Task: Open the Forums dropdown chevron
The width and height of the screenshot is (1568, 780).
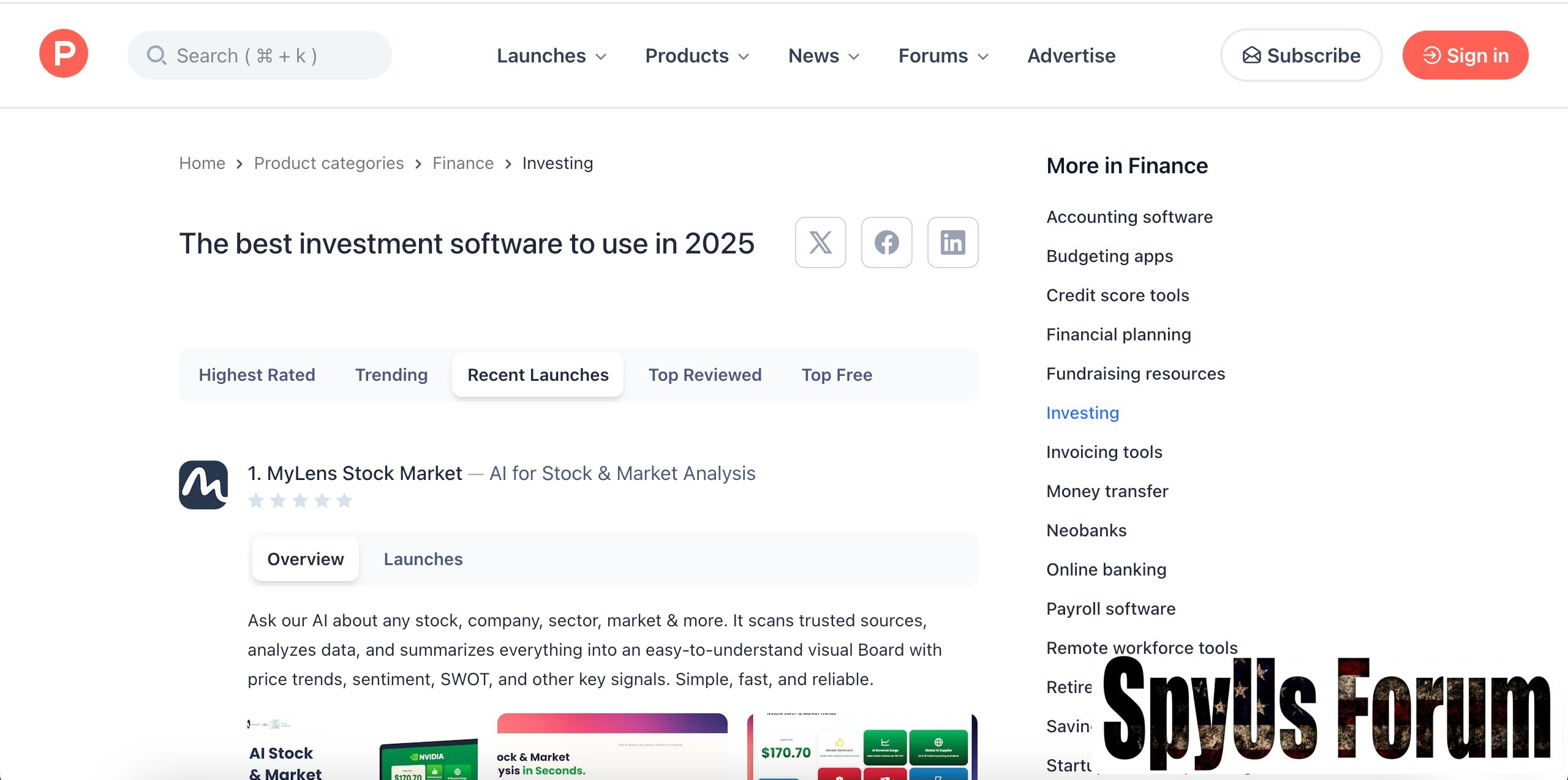Action: coord(983,56)
